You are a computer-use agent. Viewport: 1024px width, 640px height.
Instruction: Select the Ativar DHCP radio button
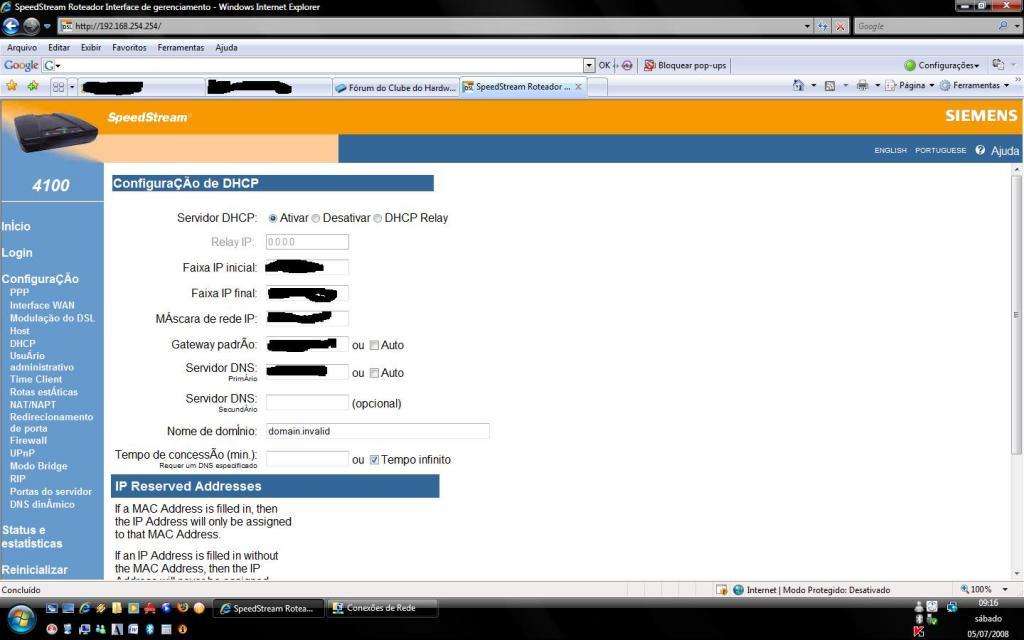[x=273, y=218]
